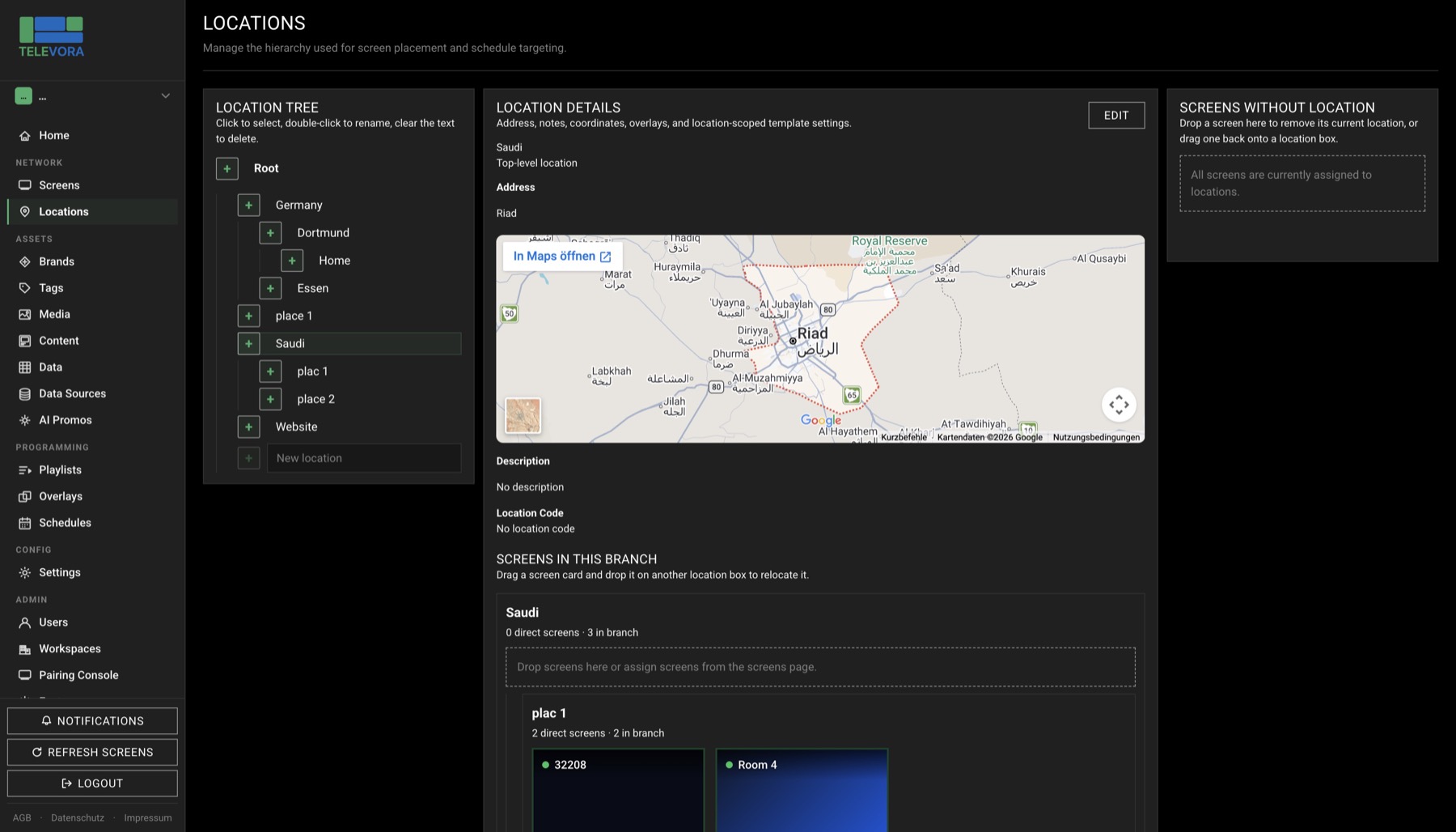Click the Room 4 screen card
Image resolution: width=1456 pixels, height=832 pixels.
coord(802,790)
